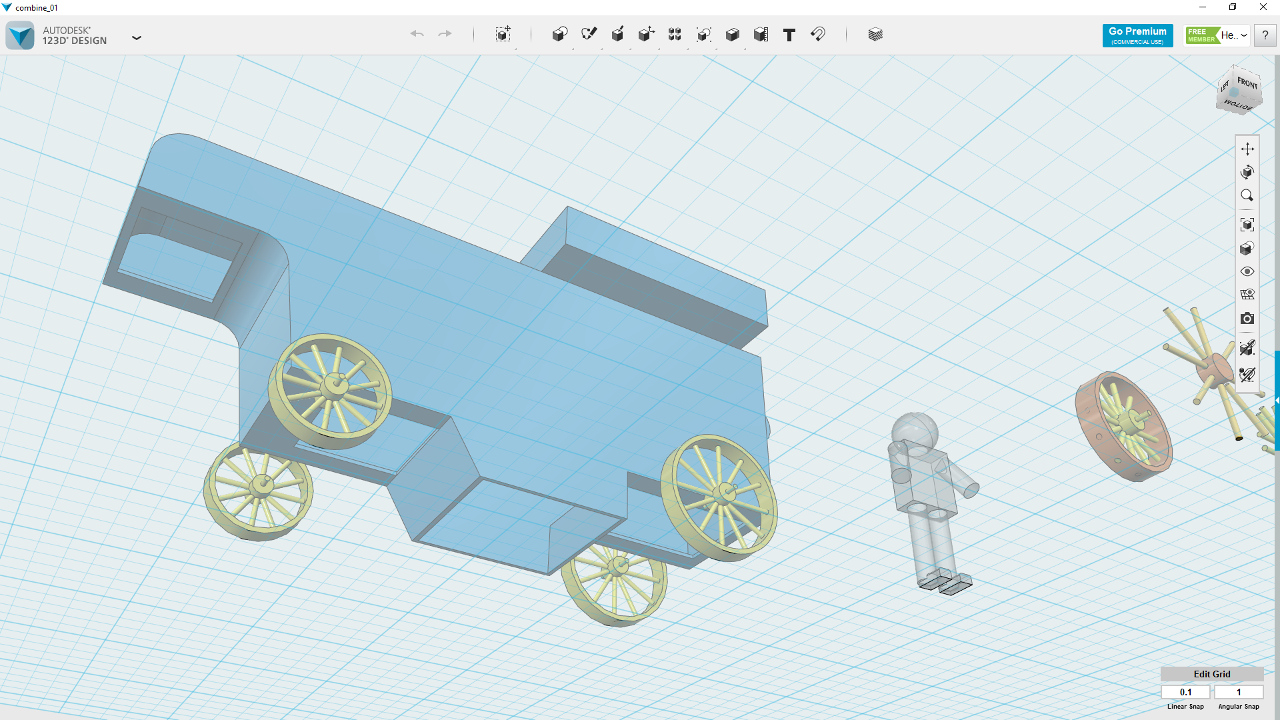Click the Go Premium button
The width and height of the screenshot is (1280, 720).
[x=1138, y=35]
